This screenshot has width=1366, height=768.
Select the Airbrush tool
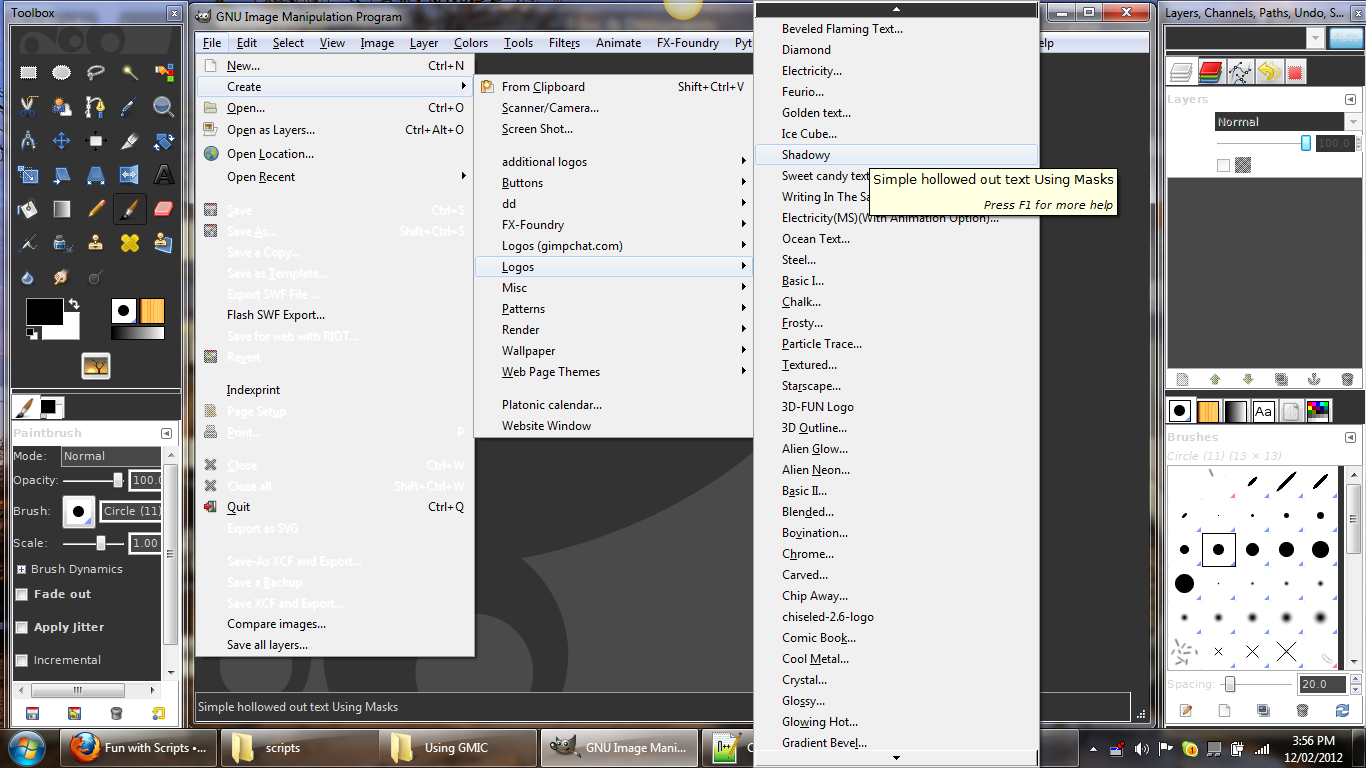click(x=28, y=242)
